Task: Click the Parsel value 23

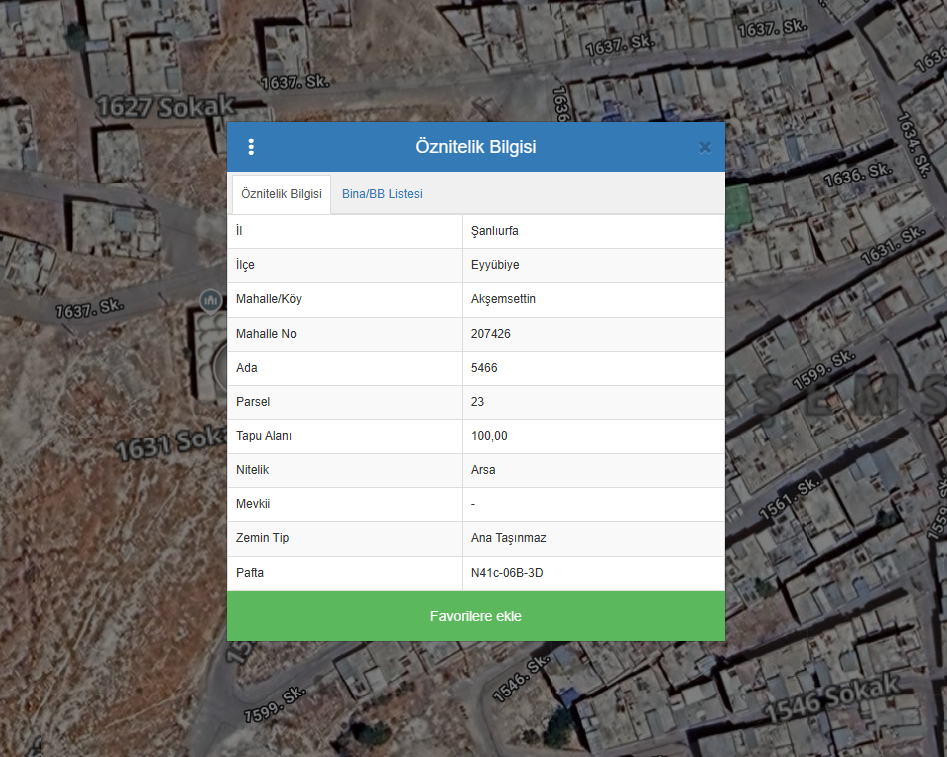Action: (478, 402)
